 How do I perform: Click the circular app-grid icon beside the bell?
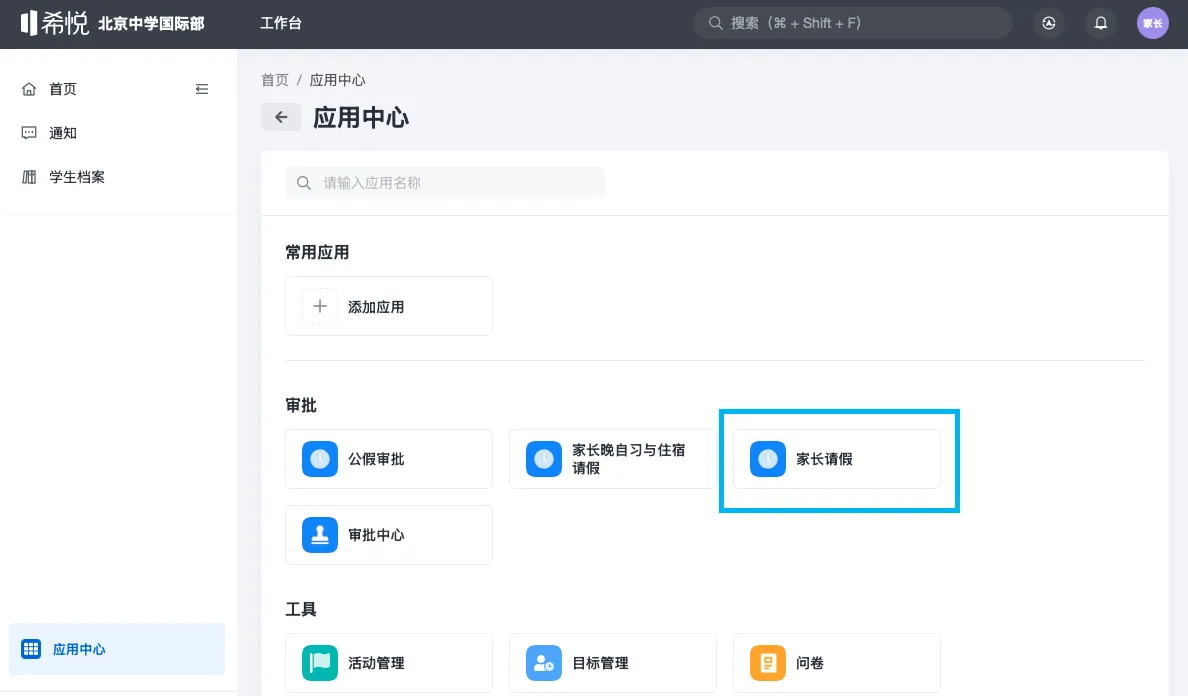(1049, 23)
